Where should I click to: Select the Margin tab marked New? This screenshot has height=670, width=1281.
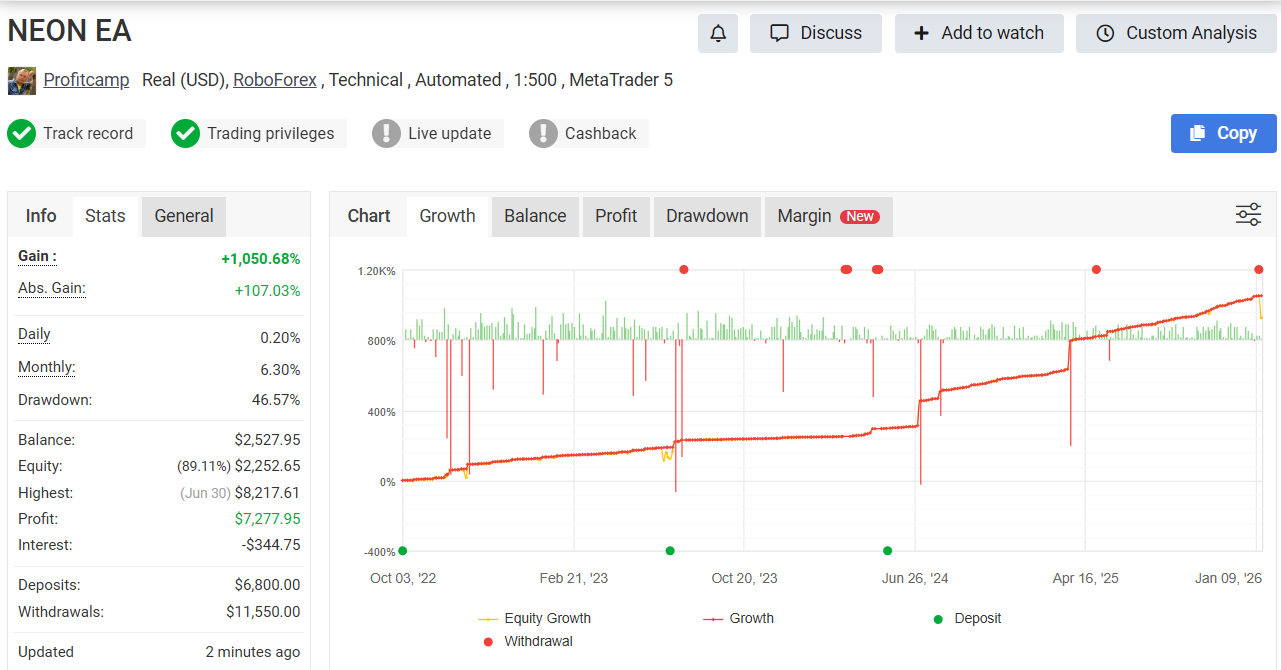tap(828, 216)
